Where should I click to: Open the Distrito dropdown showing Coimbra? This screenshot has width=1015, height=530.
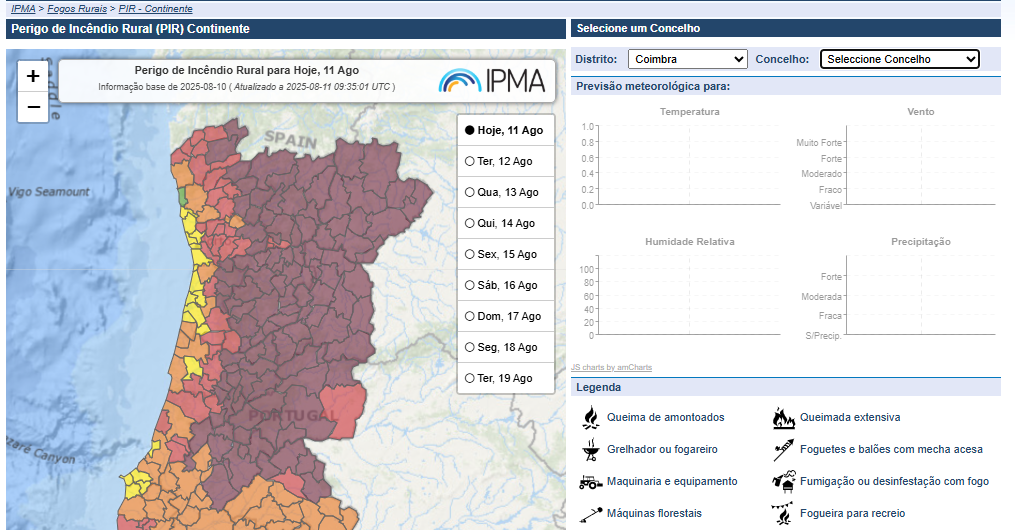click(688, 59)
